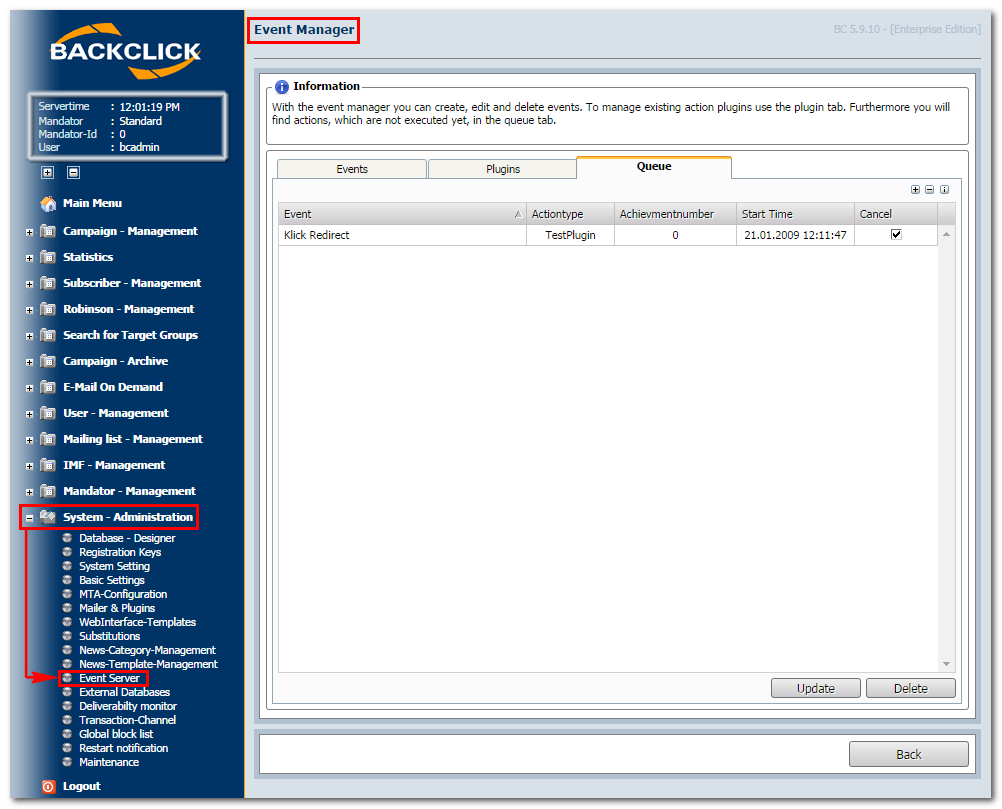Click the Update button
Image resolution: width=1002 pixels, height=809 pixels.
[x=815, y=688]
